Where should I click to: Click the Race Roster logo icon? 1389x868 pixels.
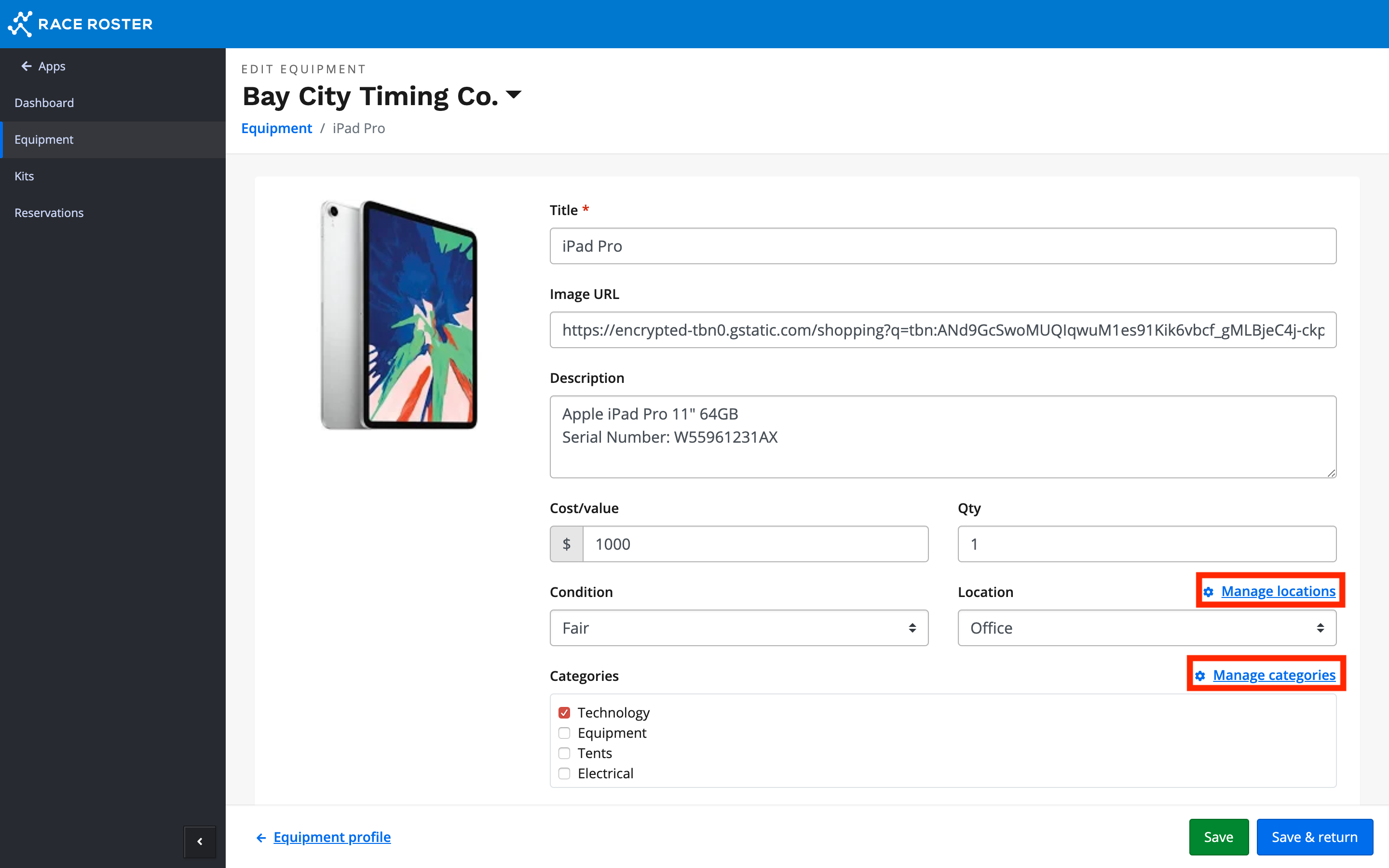[x=20, y=24]
